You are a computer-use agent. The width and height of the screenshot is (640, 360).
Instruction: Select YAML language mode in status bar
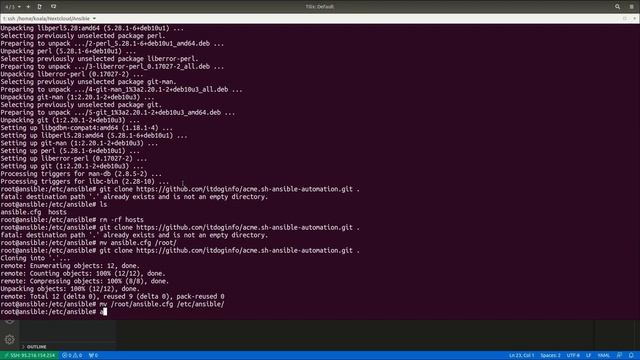tap(604, 355)
